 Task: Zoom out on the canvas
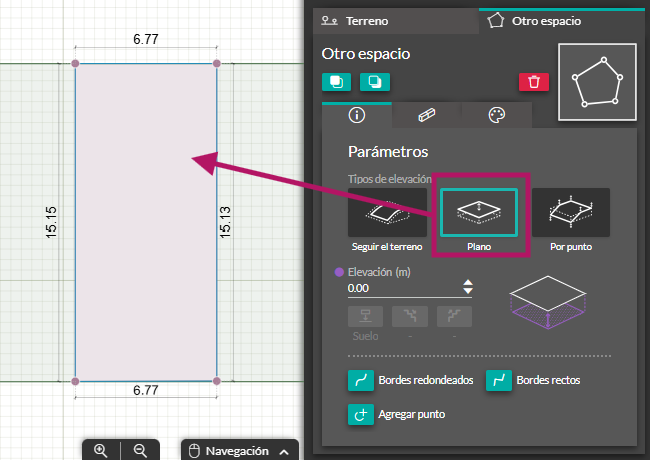pyautogui.click(x=140, y=450)
